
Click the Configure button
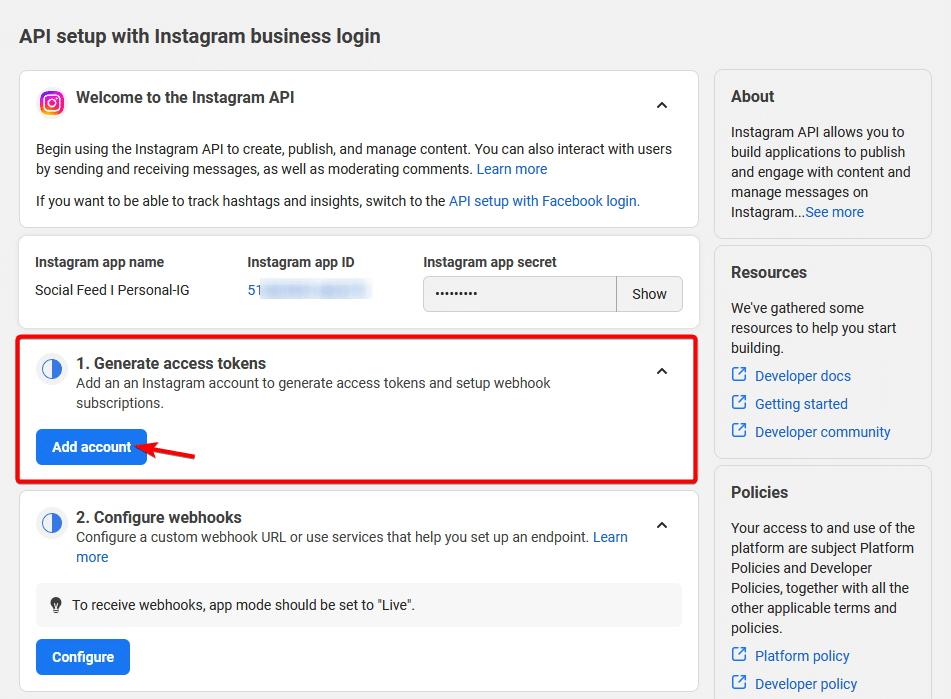tap(82, 657)
